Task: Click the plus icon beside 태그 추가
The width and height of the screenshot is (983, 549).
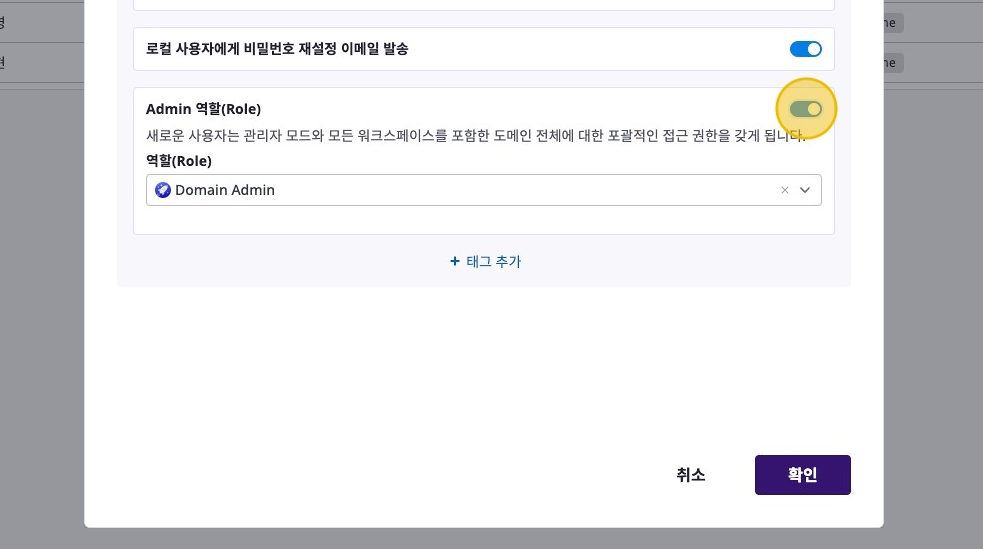Action: (455, 262)
